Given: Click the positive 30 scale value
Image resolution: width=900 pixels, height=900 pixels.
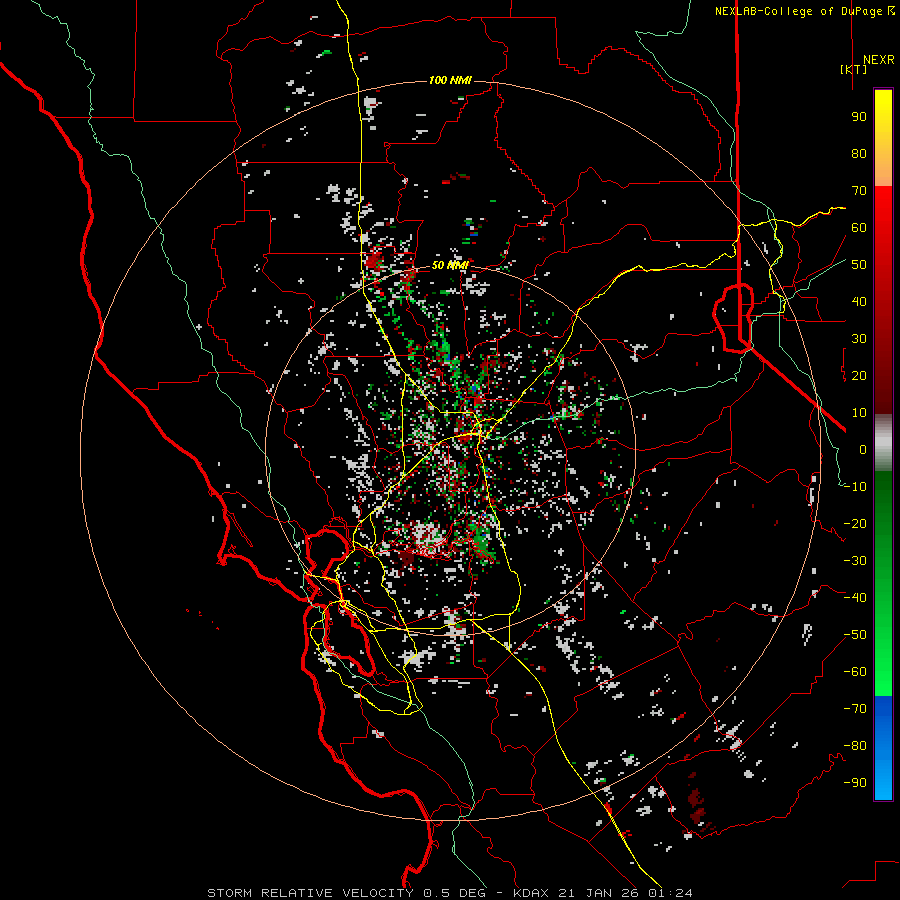Looking at the screenshot, I should coord(859,339).
